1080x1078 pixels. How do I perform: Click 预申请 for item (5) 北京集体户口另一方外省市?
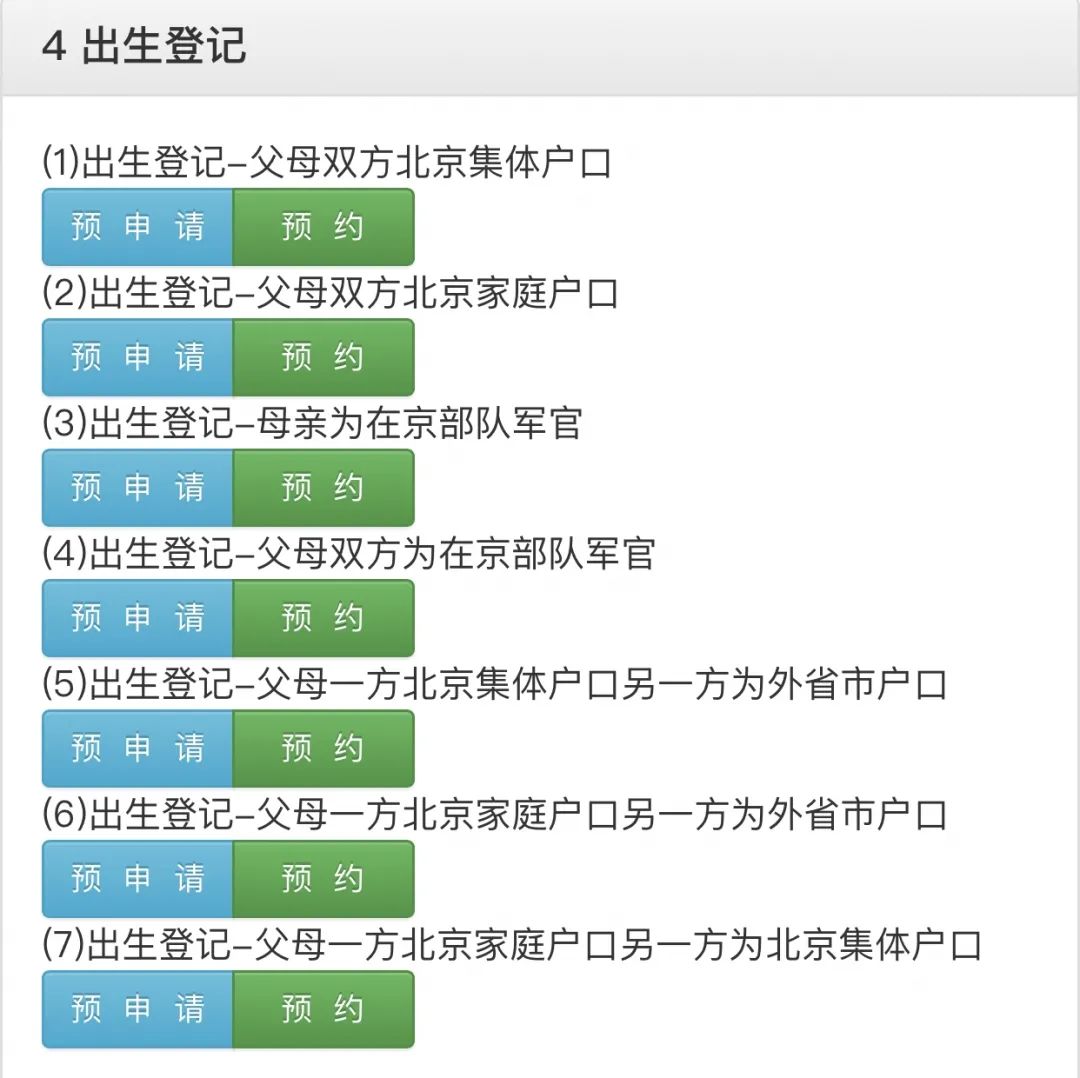click(137, 749)
